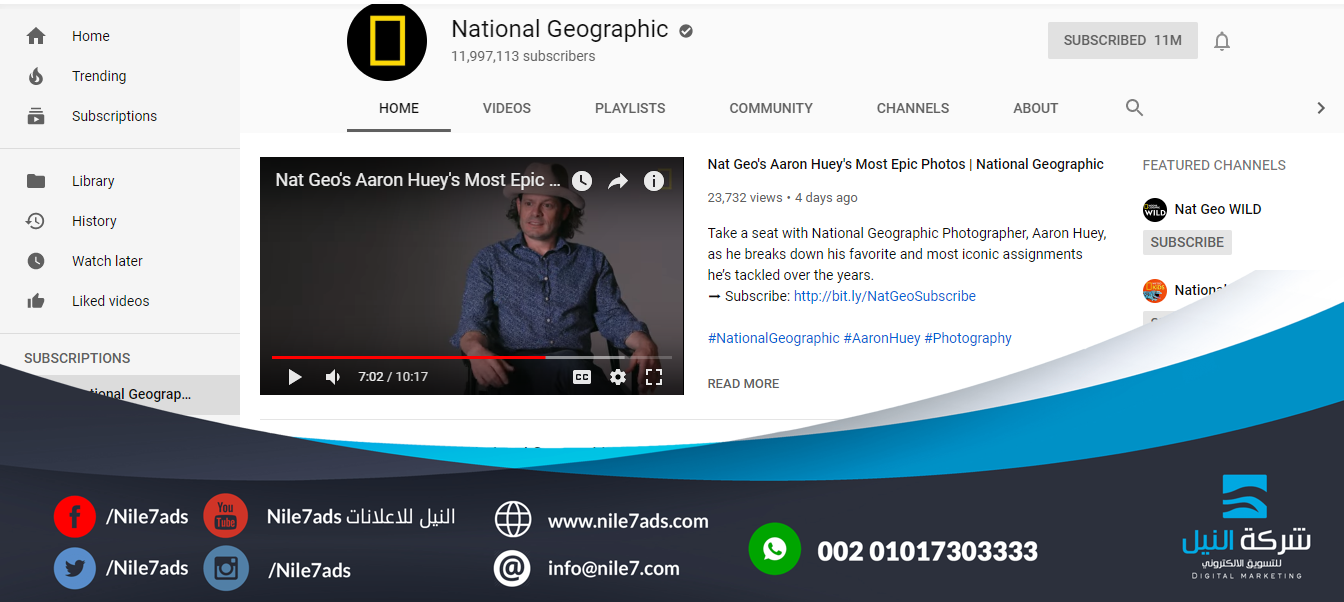1344x602 pixels.
Task: Open the video info icon on the player
Action: pyautogui.click(x=654, y=181)
